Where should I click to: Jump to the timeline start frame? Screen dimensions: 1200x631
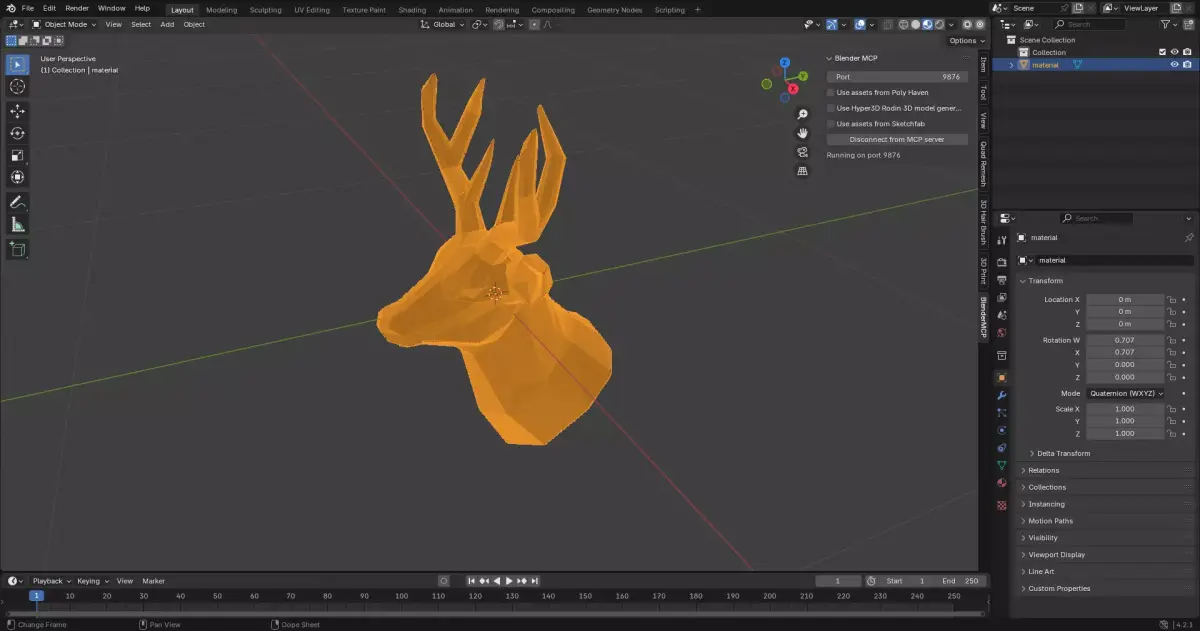tap(472, 581)
